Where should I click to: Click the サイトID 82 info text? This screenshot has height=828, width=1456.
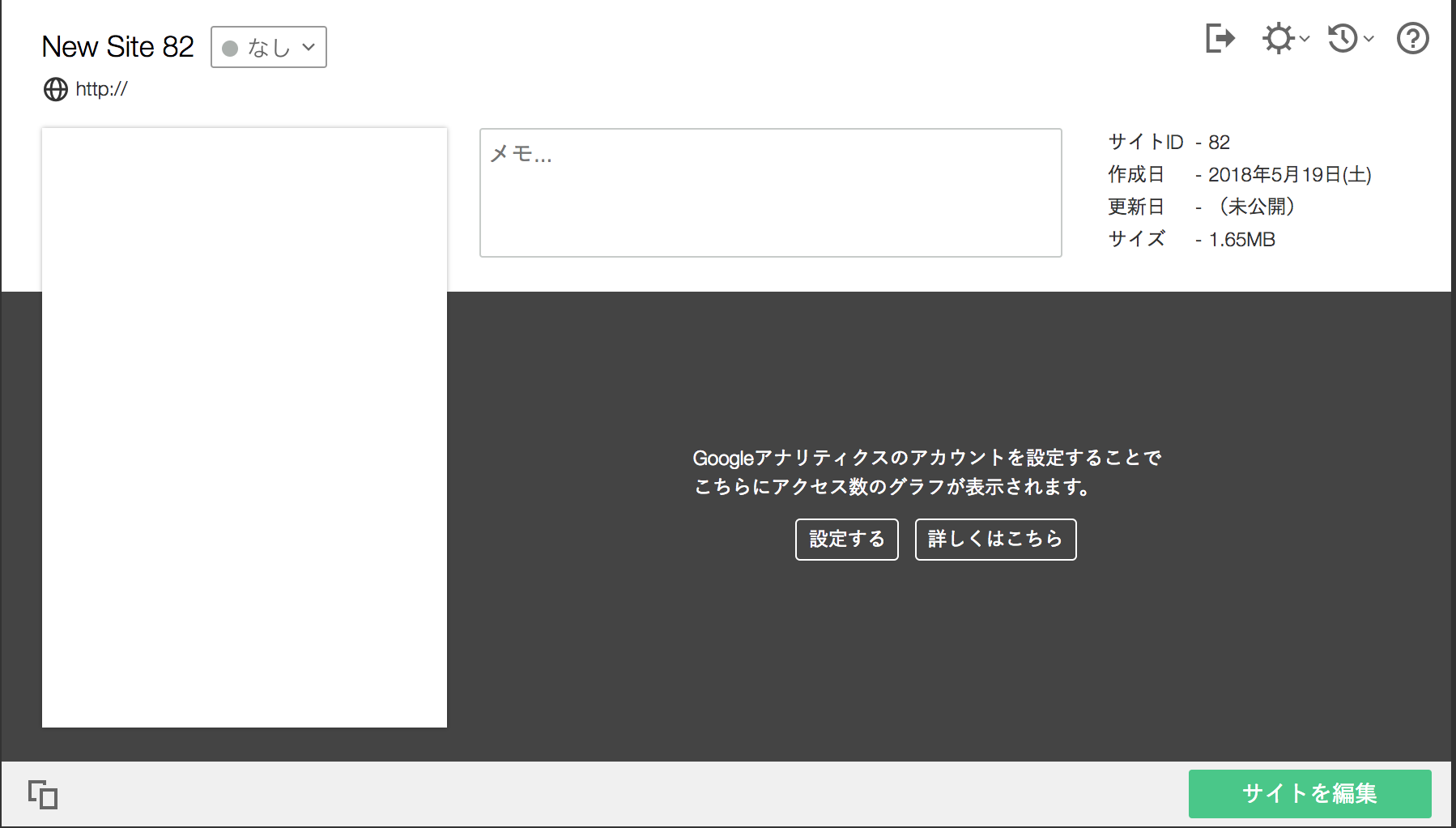[x=1169, y=142]
